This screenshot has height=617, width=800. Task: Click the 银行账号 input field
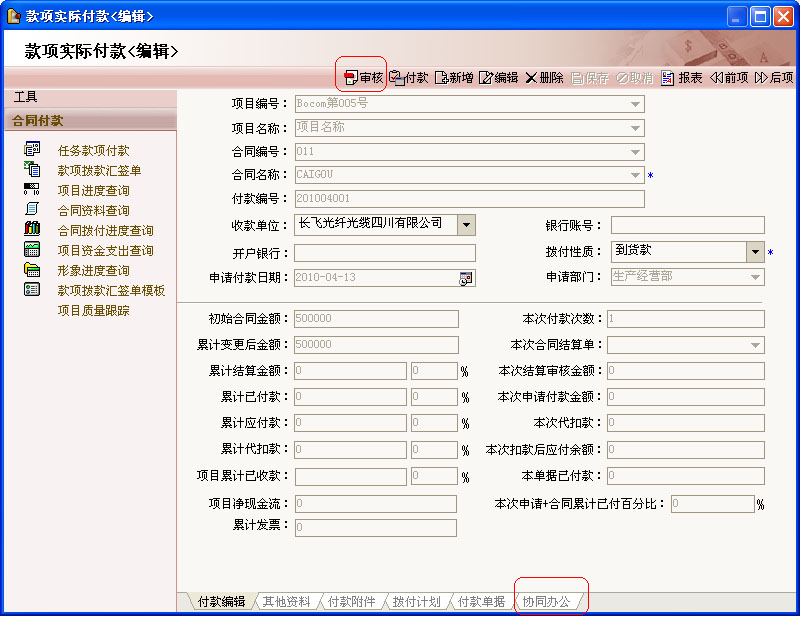click(687, 225)
